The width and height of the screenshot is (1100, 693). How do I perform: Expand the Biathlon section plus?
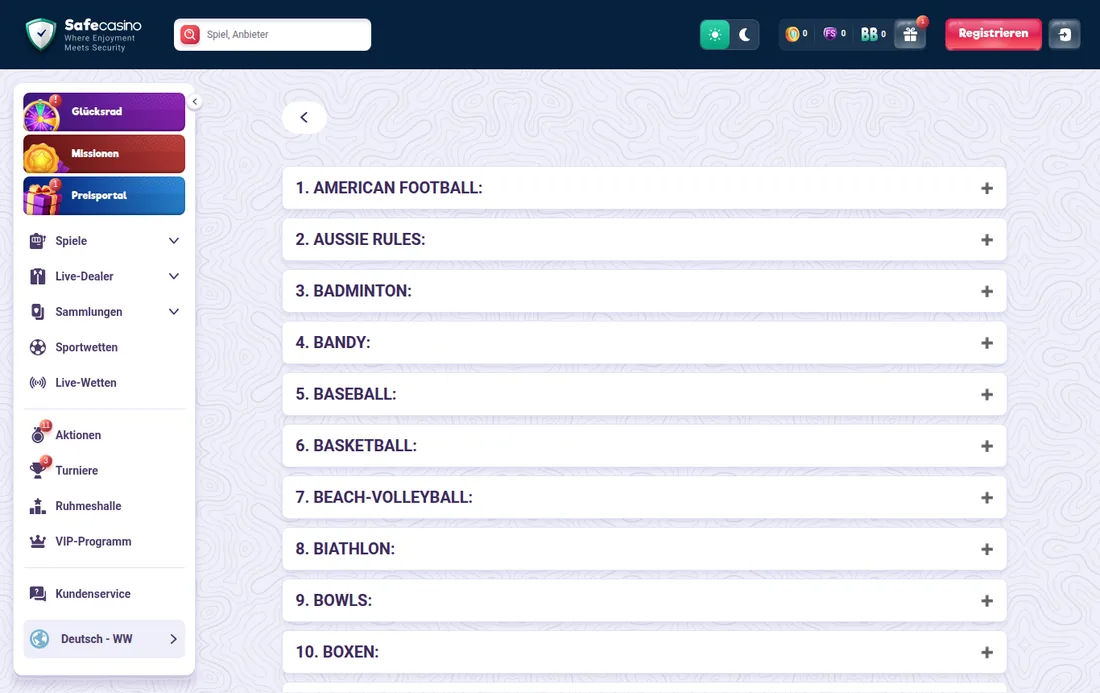coord(987,549)
